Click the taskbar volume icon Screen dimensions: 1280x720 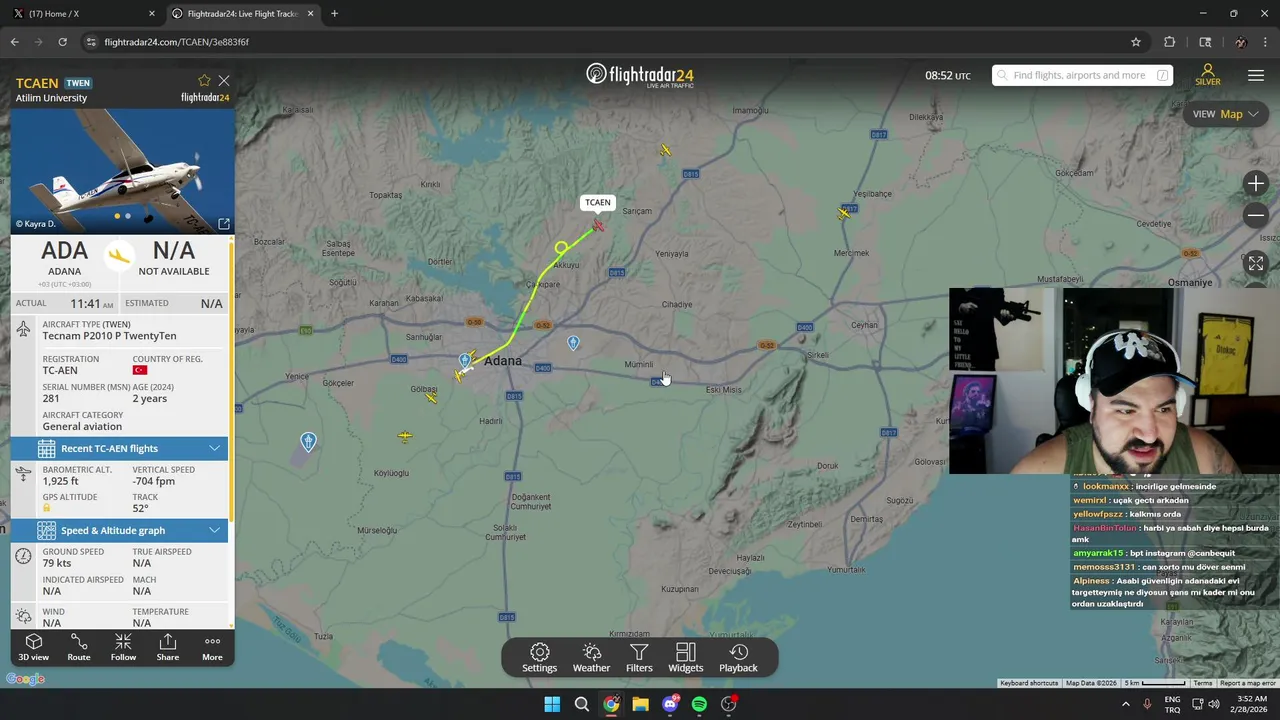pos(1214,704)
